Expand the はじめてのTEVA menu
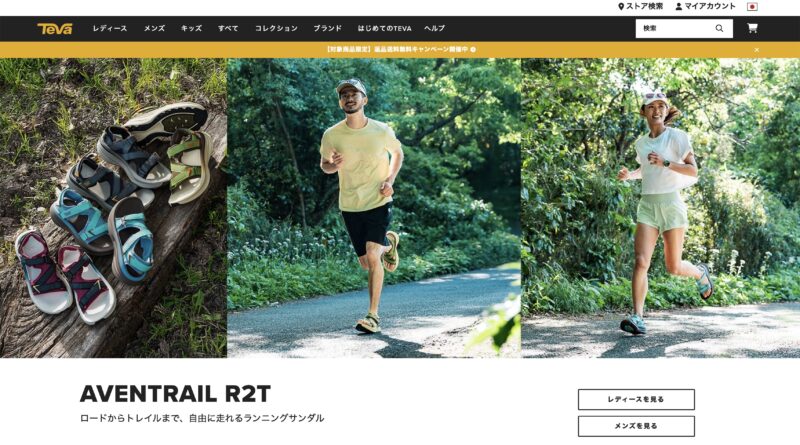 click(x=384, y=29)
